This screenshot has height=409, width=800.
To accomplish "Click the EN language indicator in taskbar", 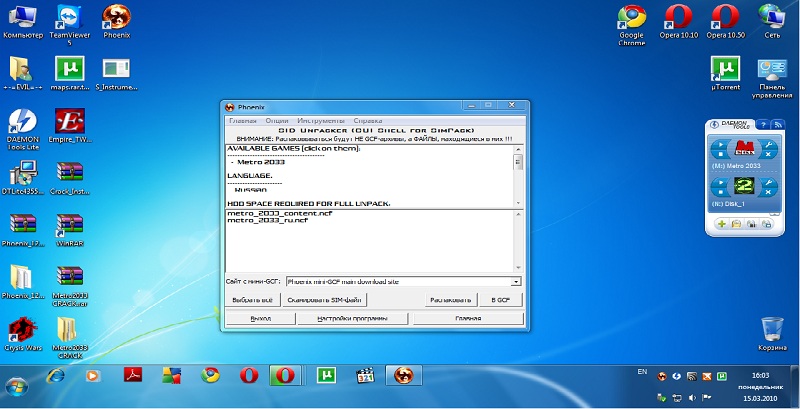I will (642, 372).
